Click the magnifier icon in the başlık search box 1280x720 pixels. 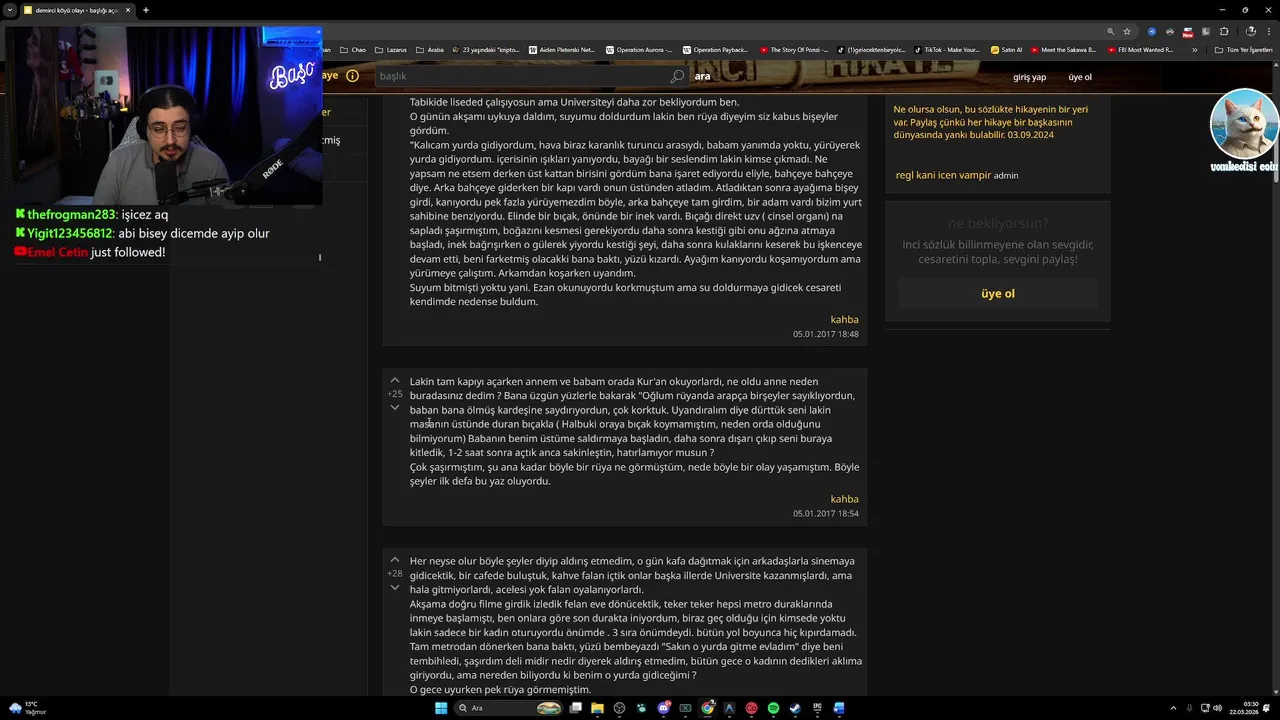pos(677,76)
